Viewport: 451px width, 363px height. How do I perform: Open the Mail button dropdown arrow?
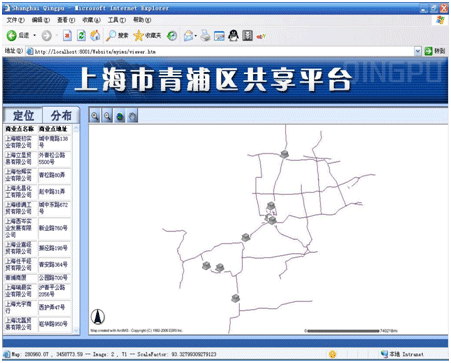[x=196, y=35]
